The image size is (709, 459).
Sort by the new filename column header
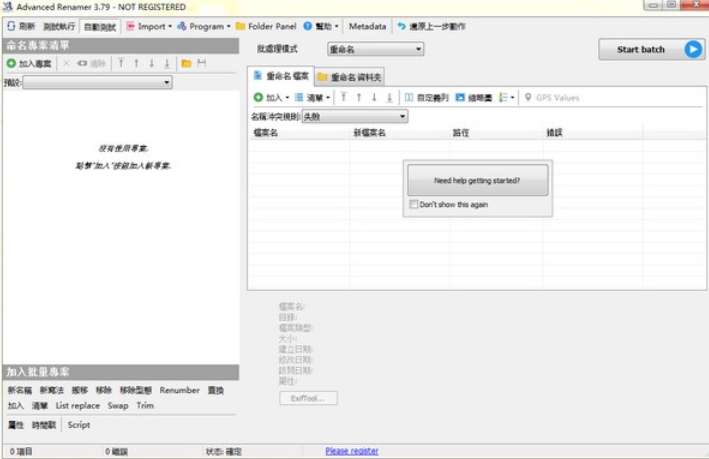pyautogui.click(x=400, y=132)
